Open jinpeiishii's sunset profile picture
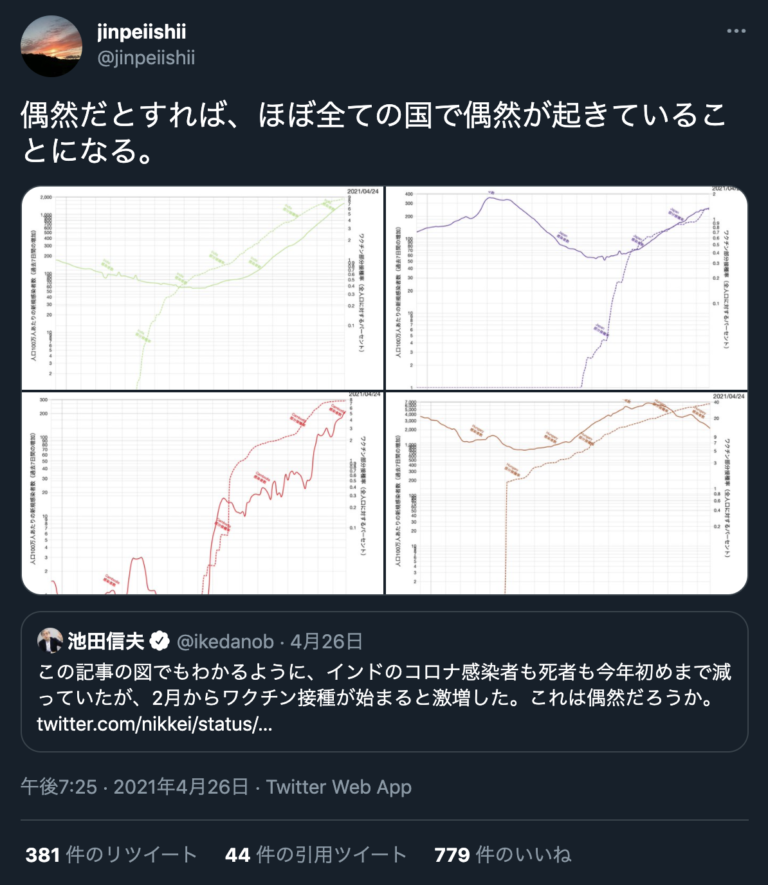The height and width of the screenshot is (885, 768). (x=51, y=46)
